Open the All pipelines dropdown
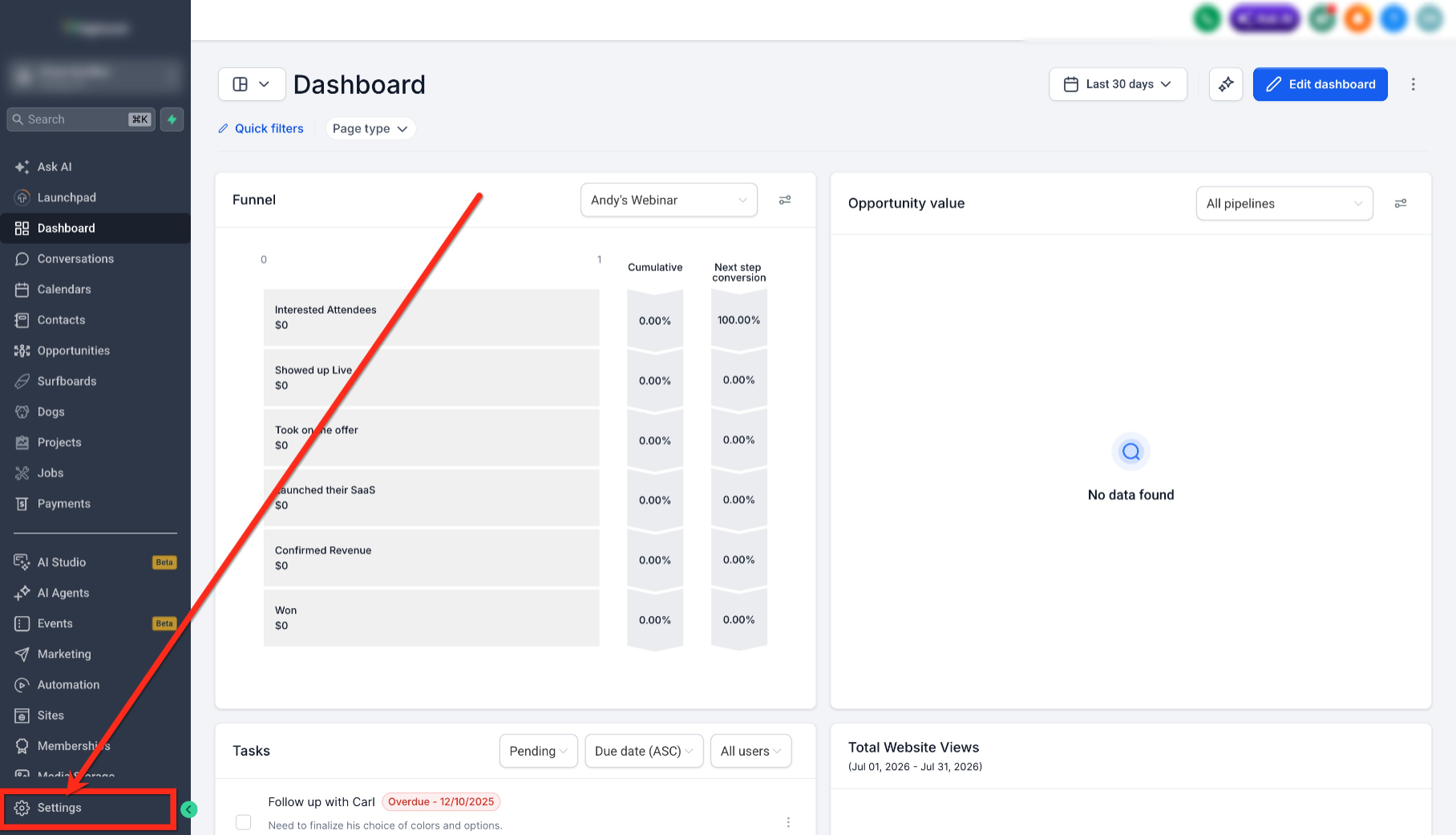1456x835 pixels. tap(1284, 204)
